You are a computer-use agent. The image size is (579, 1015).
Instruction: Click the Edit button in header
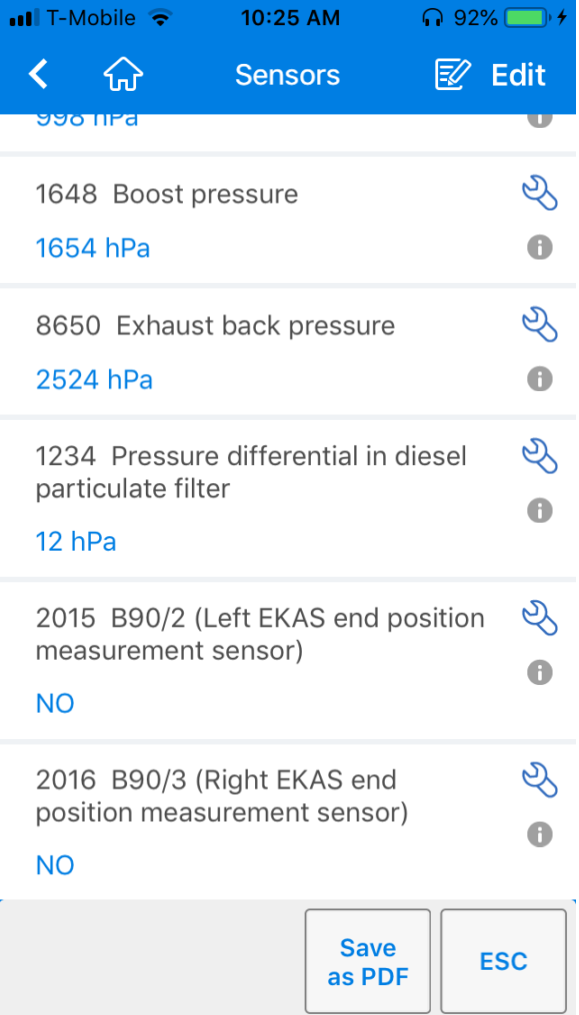point(490,75)
